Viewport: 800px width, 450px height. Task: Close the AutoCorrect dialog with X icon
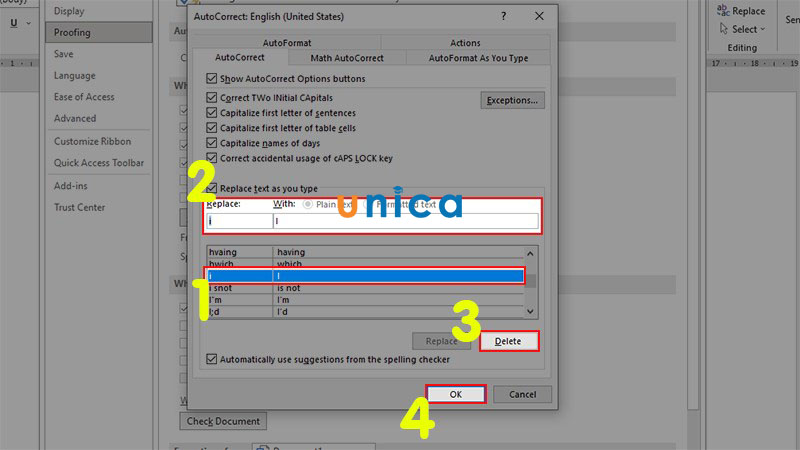point(539,16)
